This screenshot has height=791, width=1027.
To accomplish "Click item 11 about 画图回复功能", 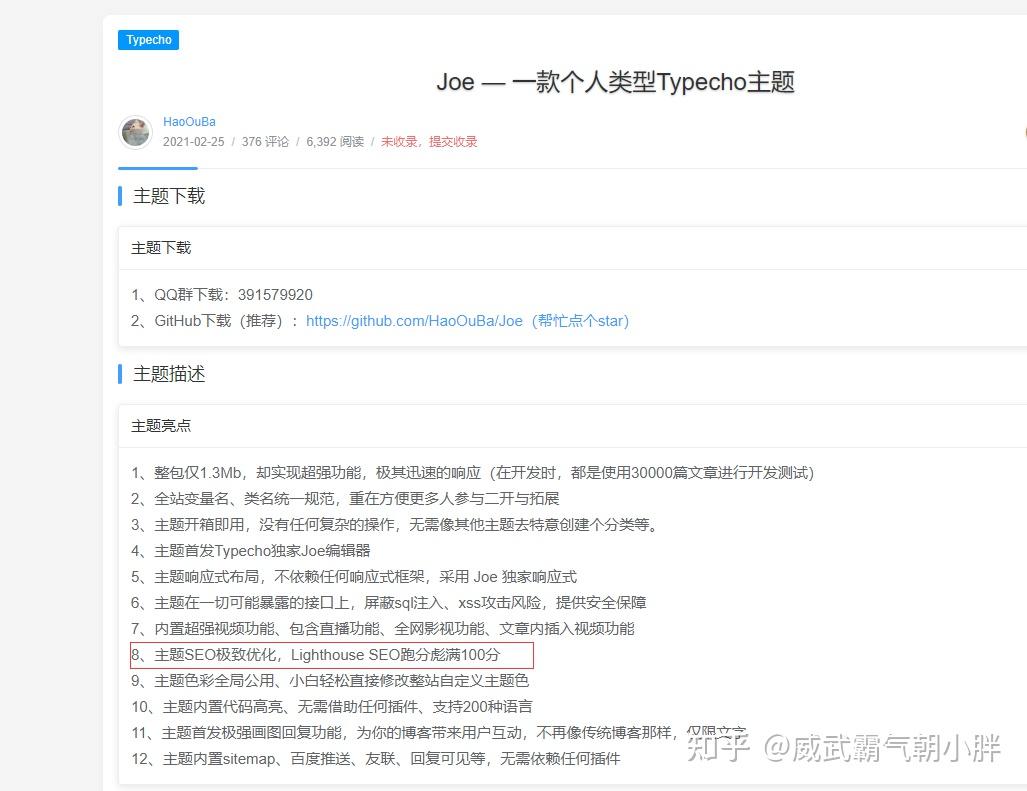I will (438, 733).
